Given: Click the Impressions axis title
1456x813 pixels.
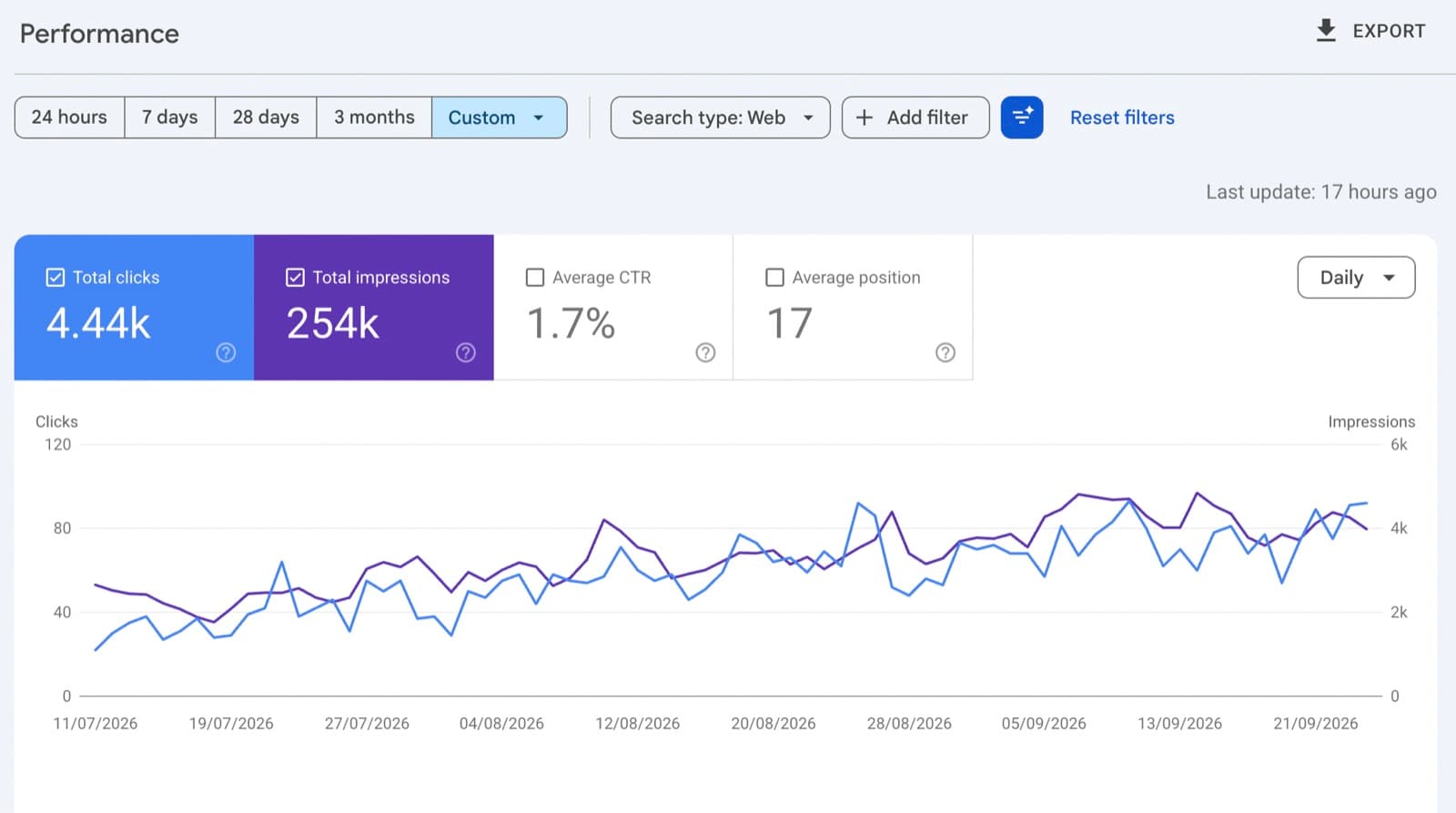Looking at the screenshot, I should point(1371,422).
